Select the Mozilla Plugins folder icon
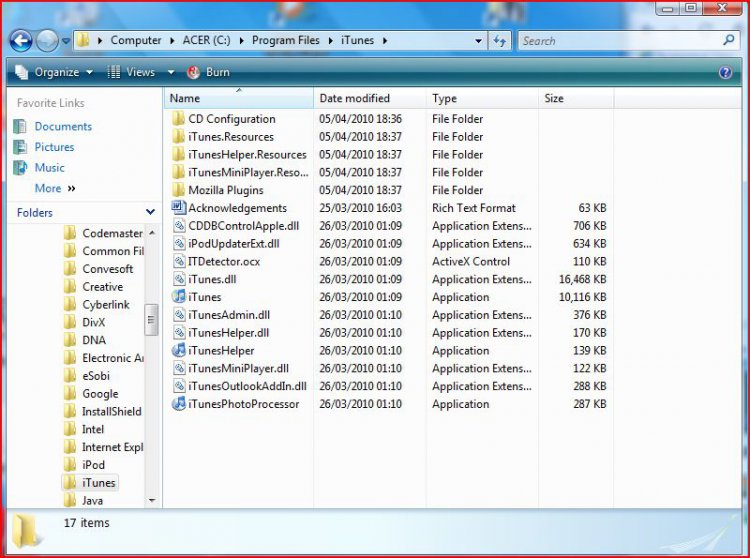This screenshot has height=558, width=750. coord(178,189)
